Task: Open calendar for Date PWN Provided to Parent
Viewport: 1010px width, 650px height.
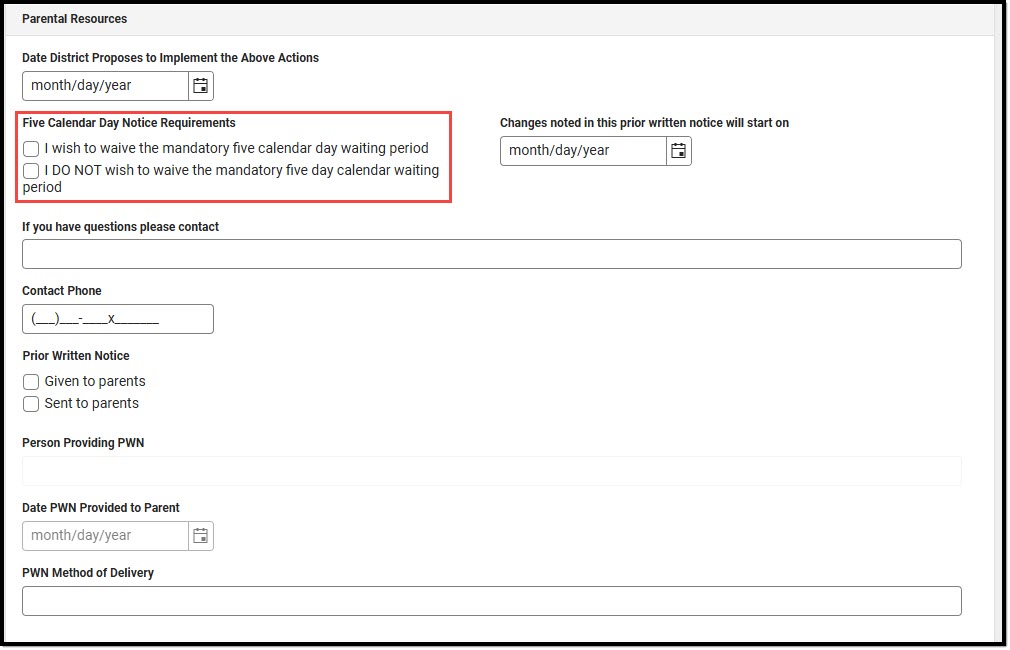Action: (200, 536)
